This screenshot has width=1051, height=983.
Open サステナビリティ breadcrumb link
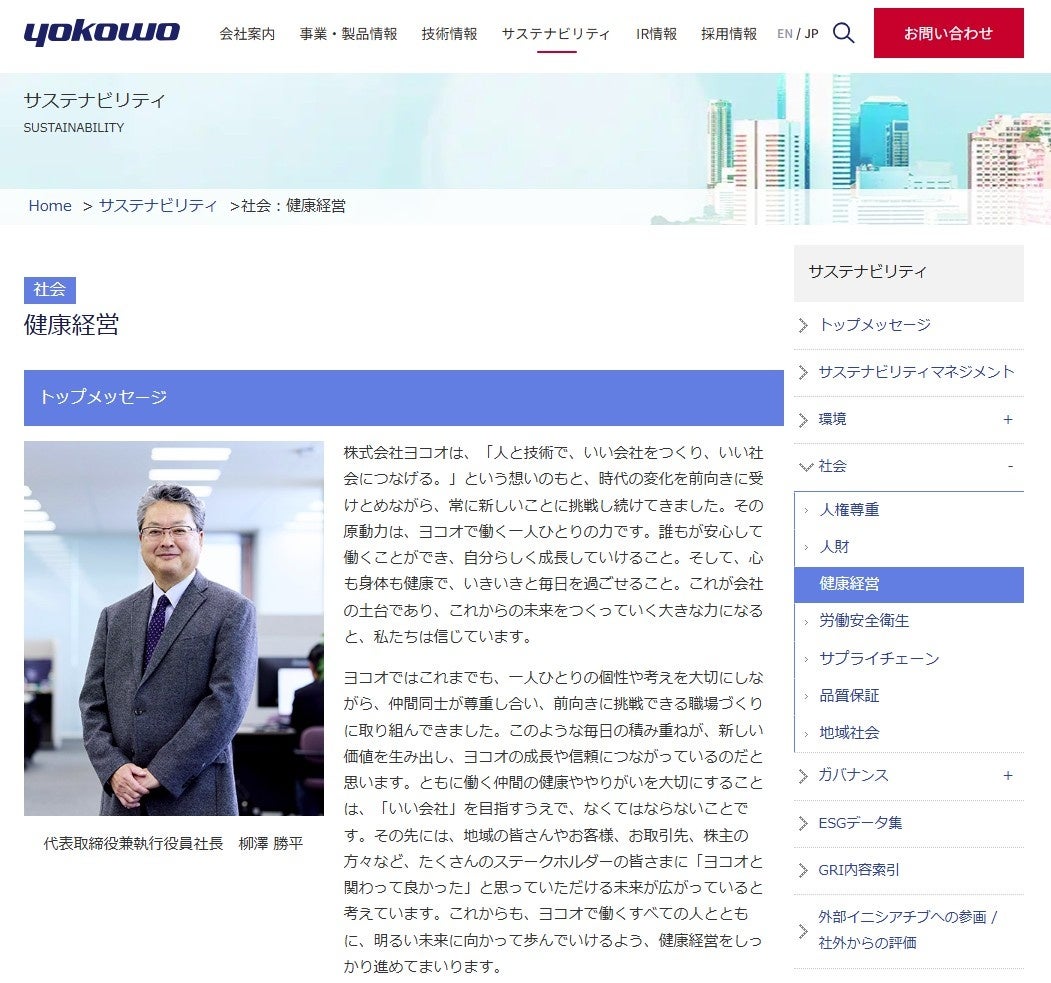[x=158, y=206]
